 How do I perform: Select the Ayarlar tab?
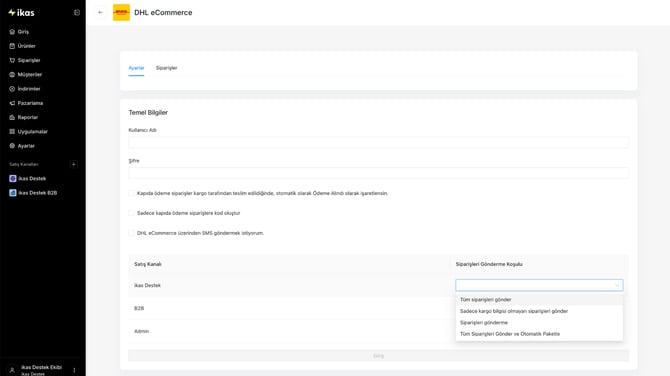tap(136, 68)
